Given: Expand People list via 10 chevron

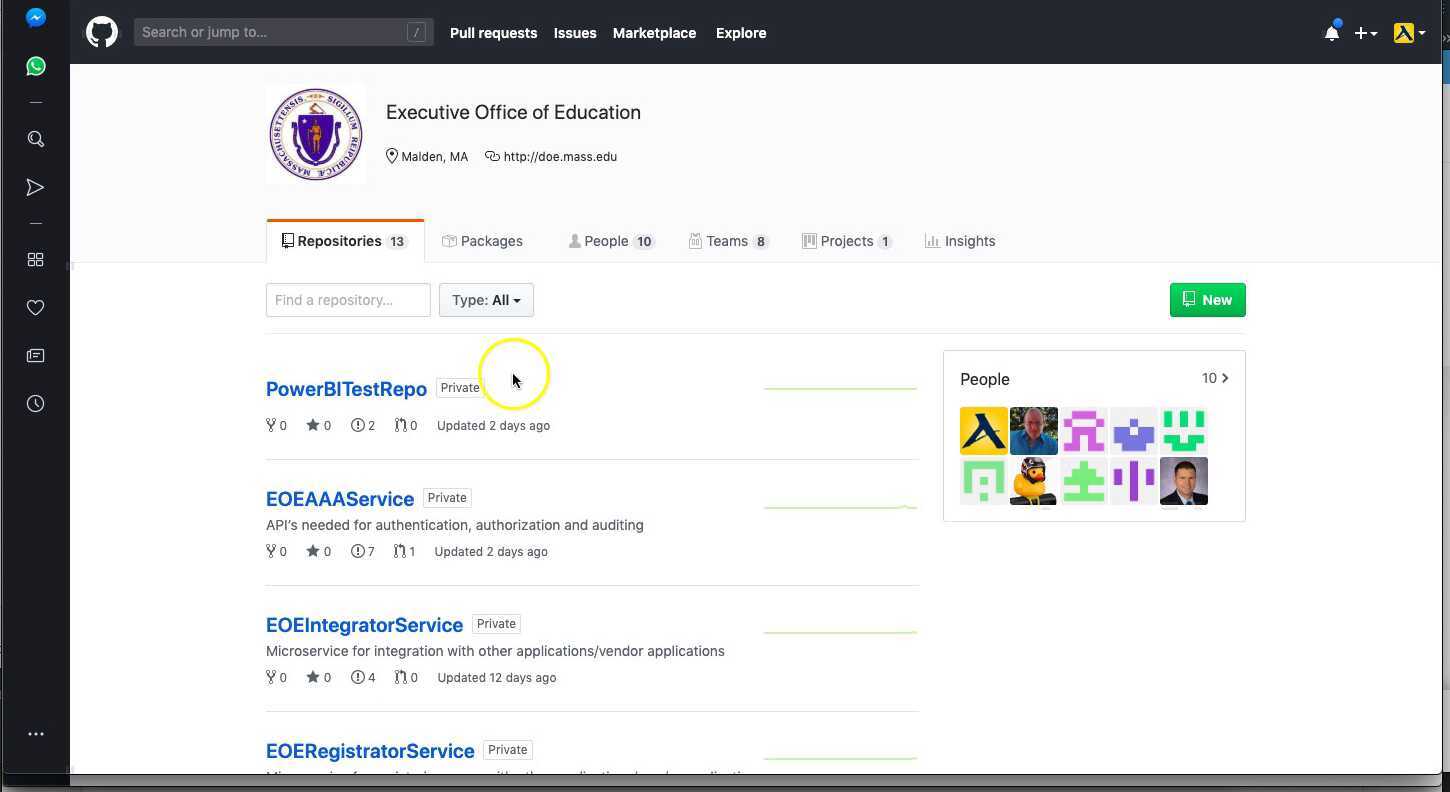Looking at the screenshot, I should pyautogui.click(x=1215, y=378).
